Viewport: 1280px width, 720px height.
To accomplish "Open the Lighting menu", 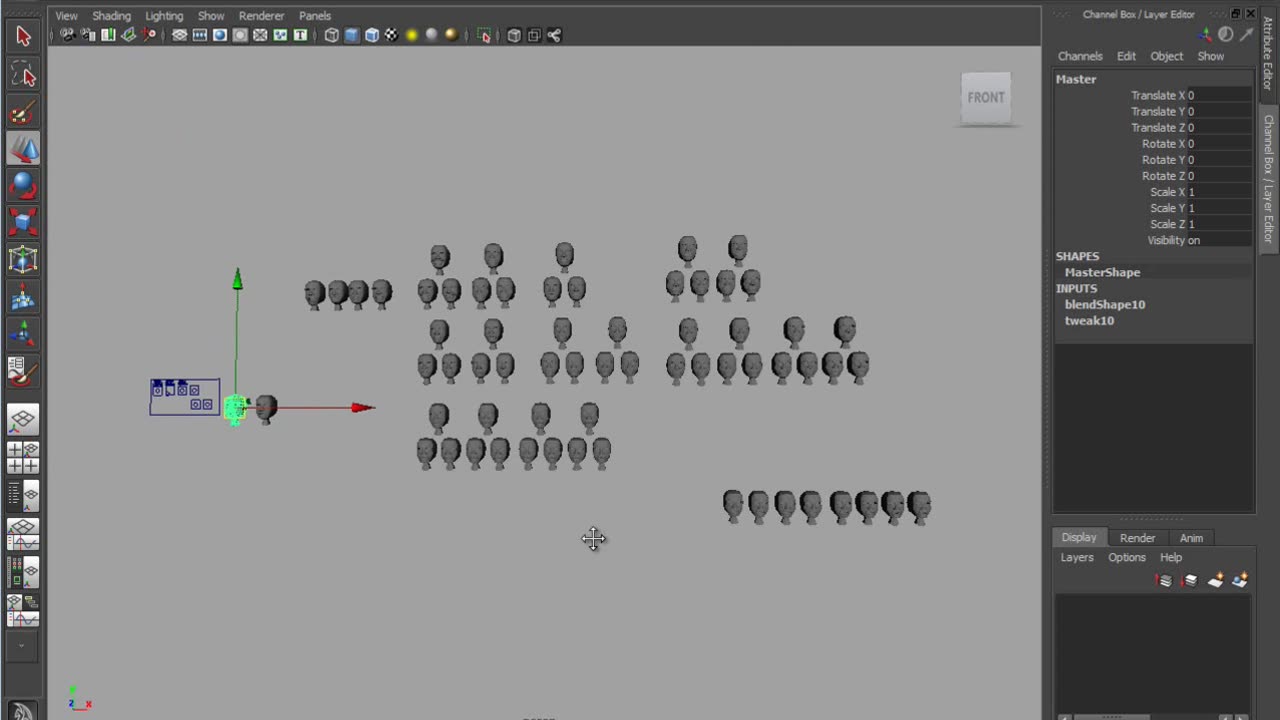I will coord(164,16).
